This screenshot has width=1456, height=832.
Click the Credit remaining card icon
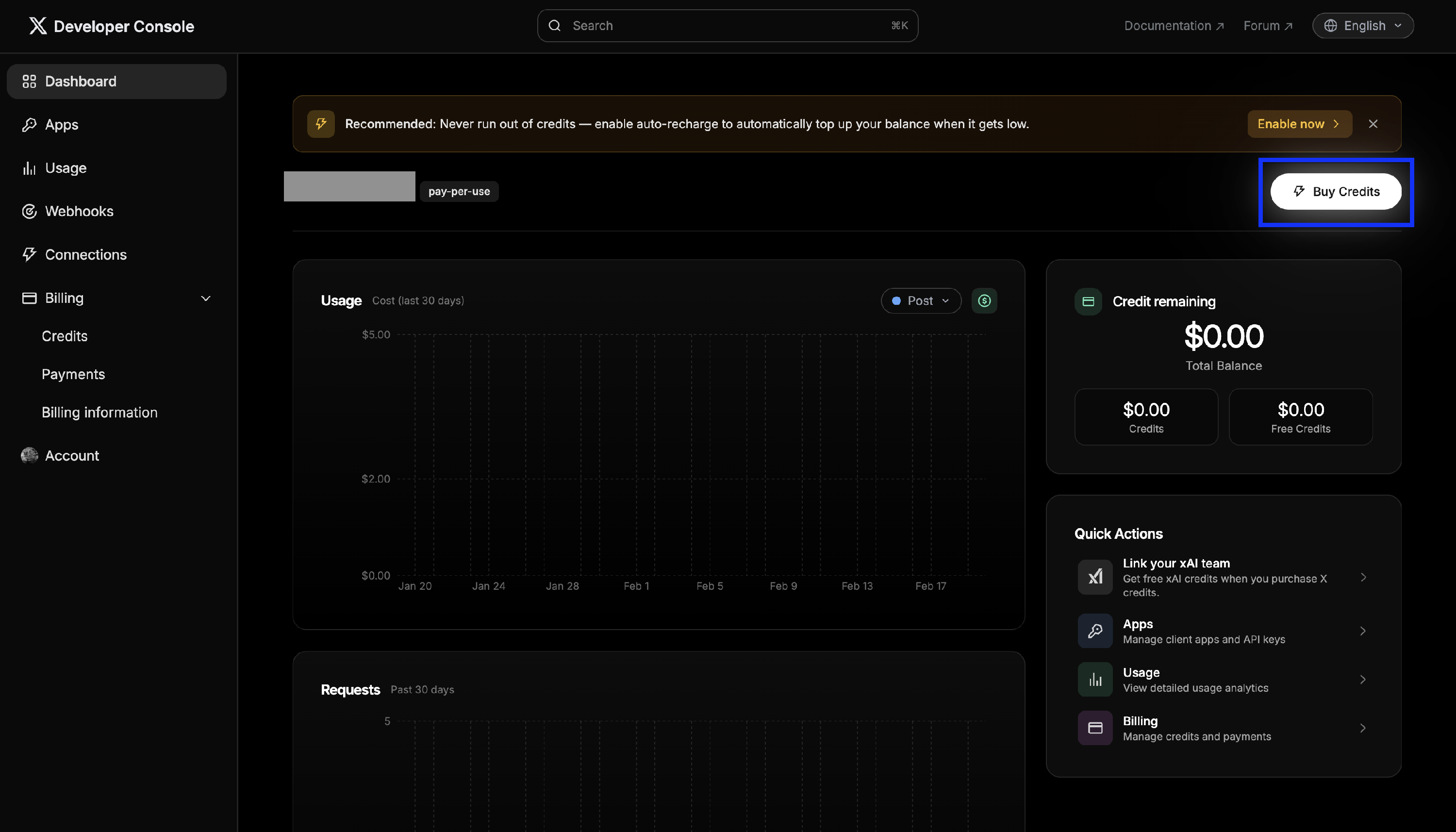tap(1088, 301)
